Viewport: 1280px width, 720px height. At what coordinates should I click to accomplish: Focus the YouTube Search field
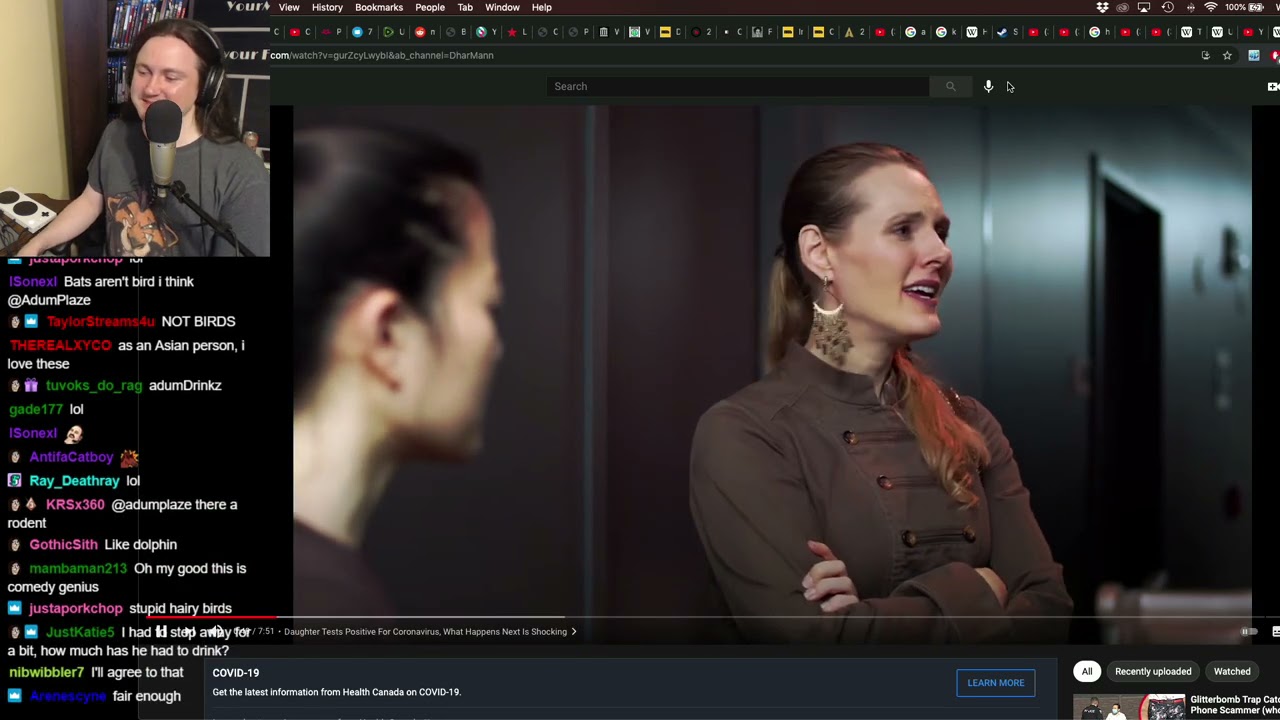[738, 86]
